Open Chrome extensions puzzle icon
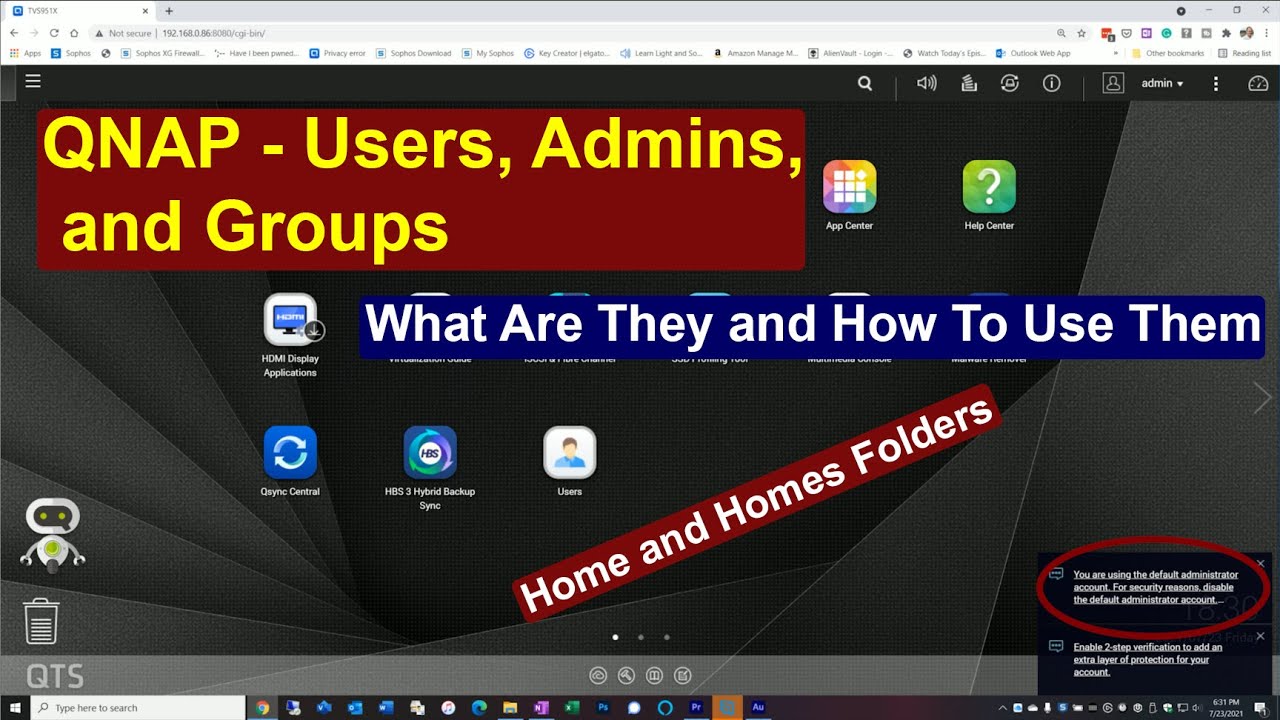The height and width of the screenshot is (720, 1280). (x=1226, y=33)
